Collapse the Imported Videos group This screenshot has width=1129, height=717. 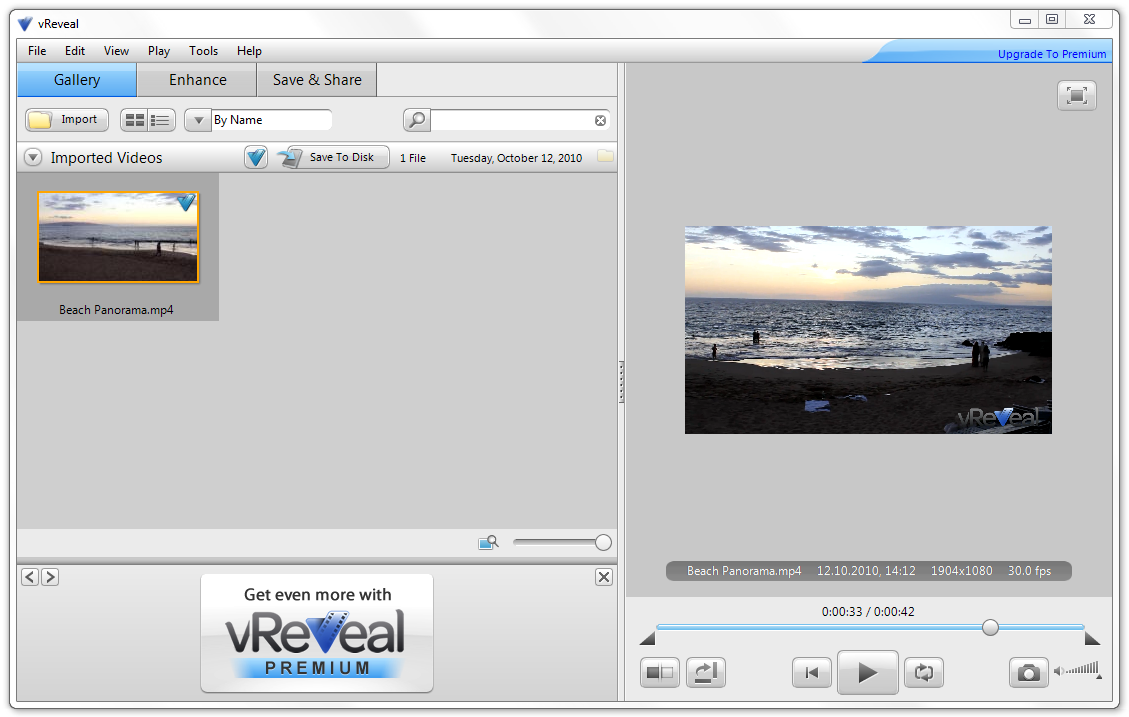coord(33,157)
